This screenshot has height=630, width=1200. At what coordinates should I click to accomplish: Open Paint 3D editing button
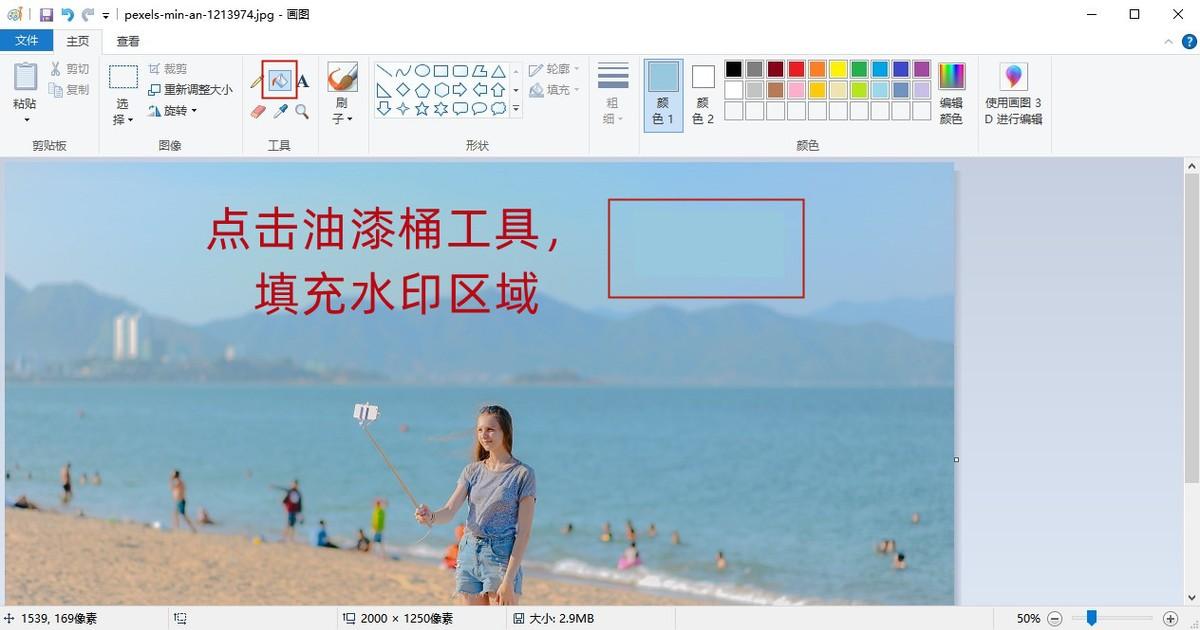(1013, 94)
